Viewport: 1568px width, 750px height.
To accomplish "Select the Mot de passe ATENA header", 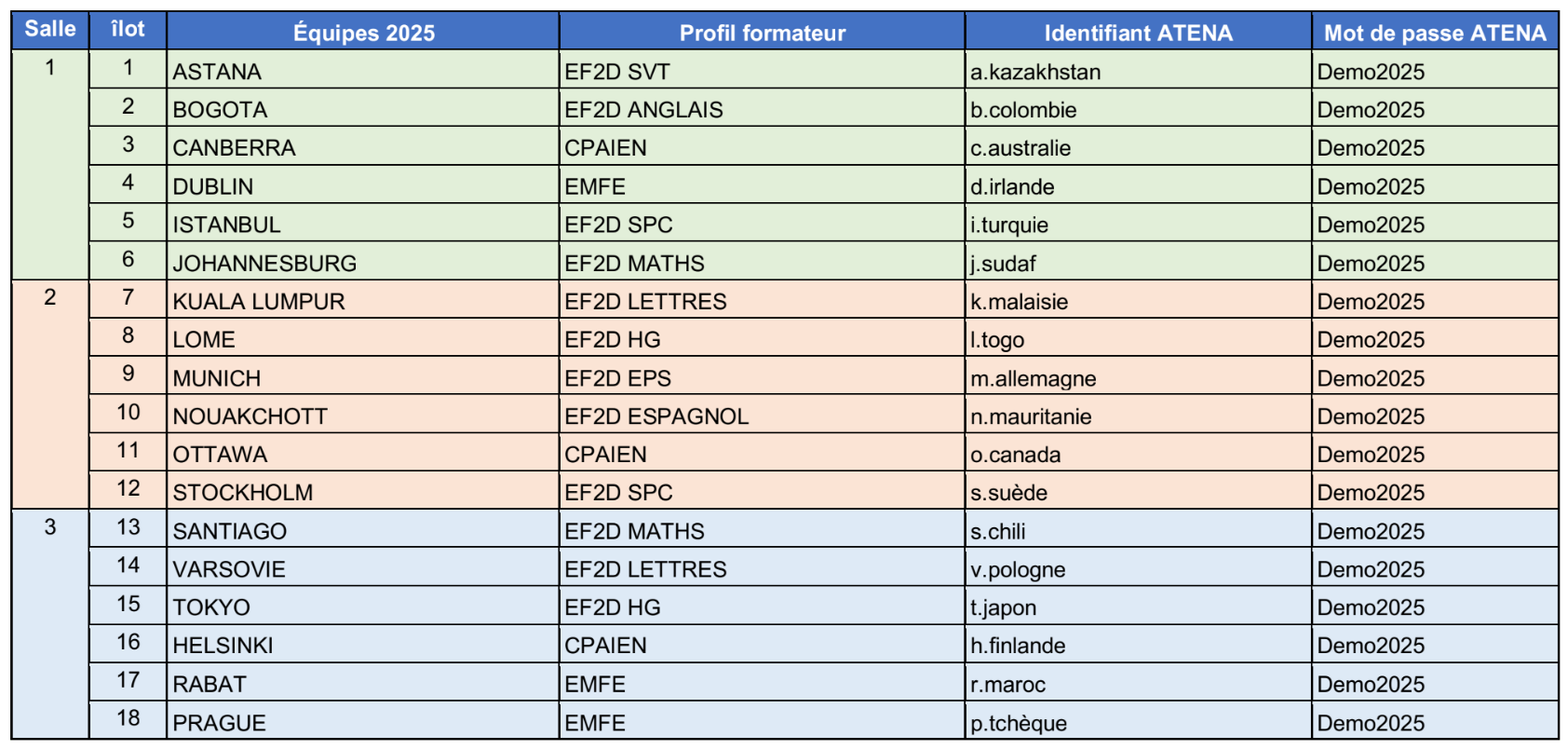I will pos(1435,31).
